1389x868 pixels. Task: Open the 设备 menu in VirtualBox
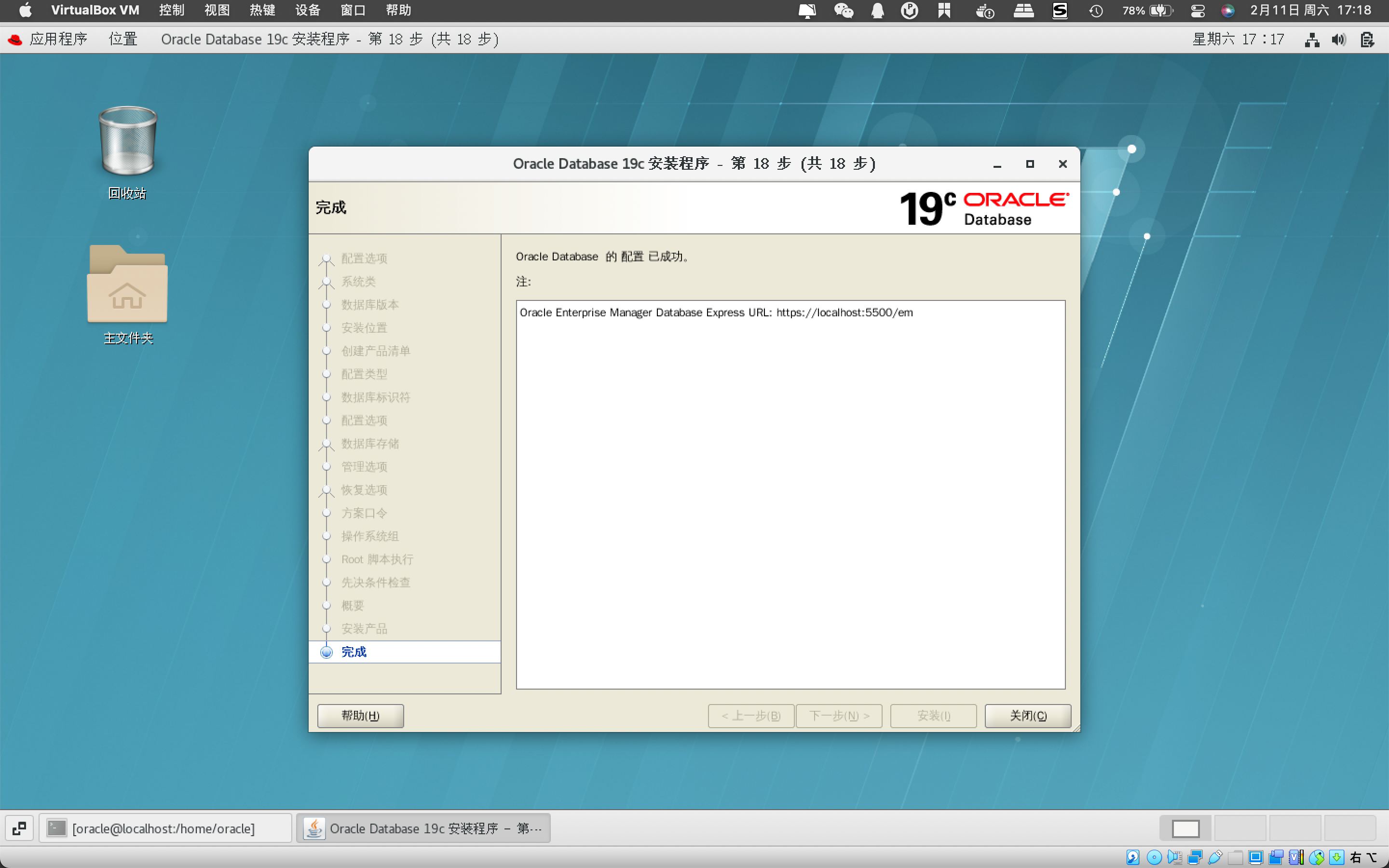(x=308, y=10)
